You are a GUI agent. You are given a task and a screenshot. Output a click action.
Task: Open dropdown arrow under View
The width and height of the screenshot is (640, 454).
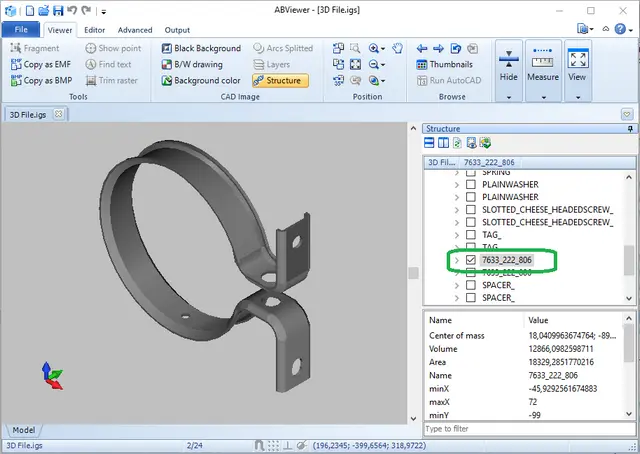point(578,97)
